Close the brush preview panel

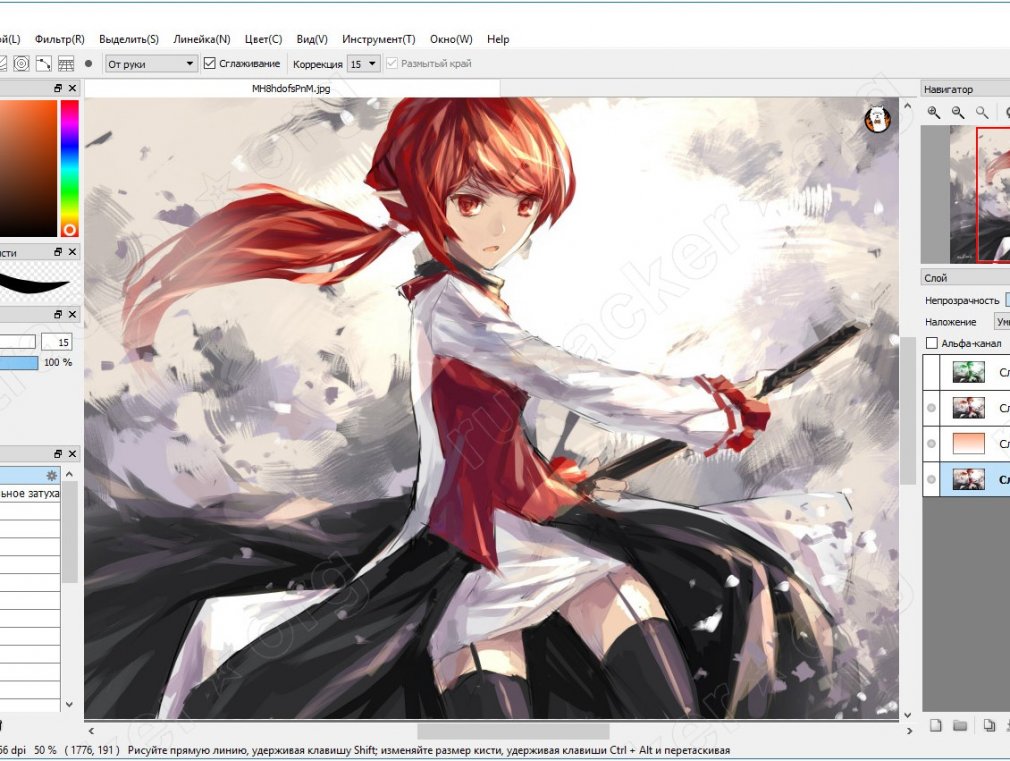[x=72, y=252]
